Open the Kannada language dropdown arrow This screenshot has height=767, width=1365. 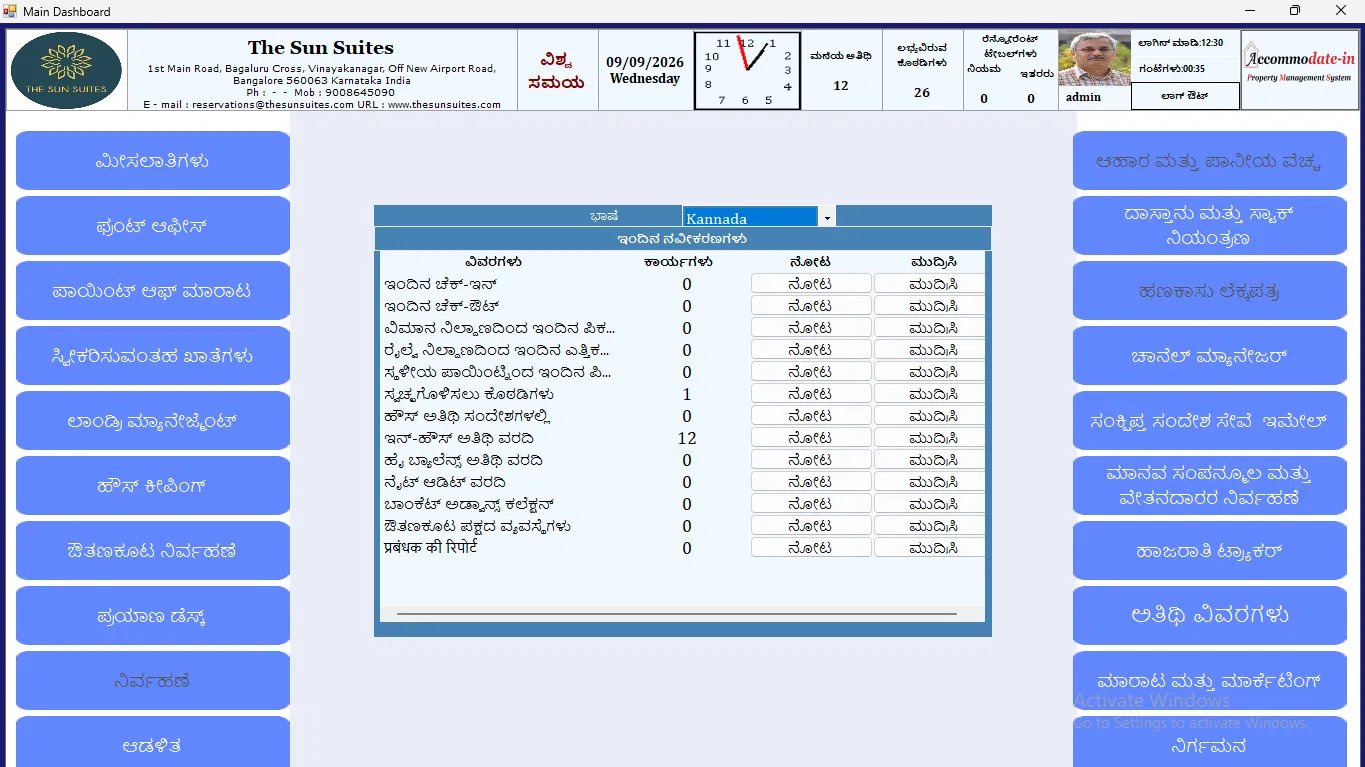pyautogui.click(x=827, y=217)
